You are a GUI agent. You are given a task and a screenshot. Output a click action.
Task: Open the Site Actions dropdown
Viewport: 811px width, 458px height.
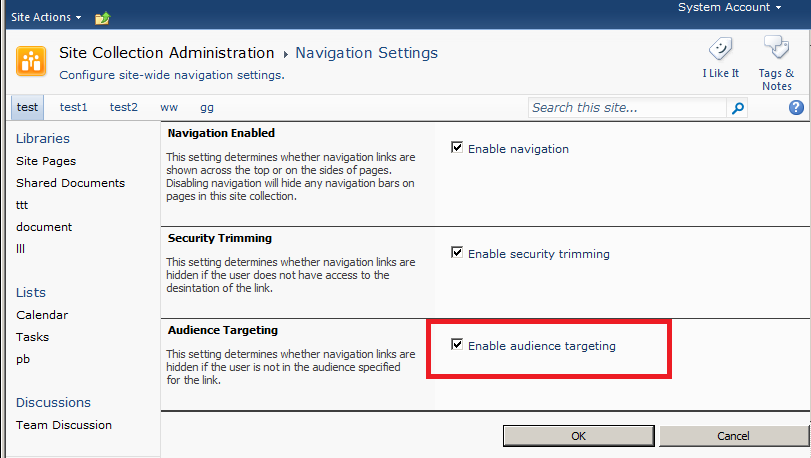pos(46,17)
